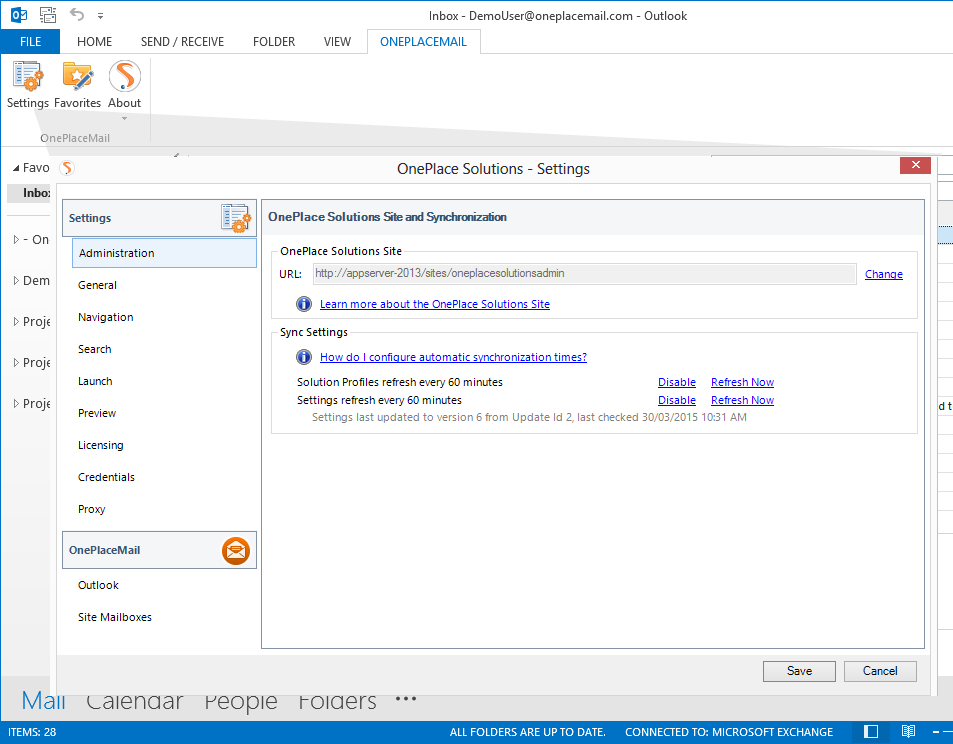Disable Solution Profiles automatic refresh
Viewport: 953px width, 744px height.
coord(676,382)
